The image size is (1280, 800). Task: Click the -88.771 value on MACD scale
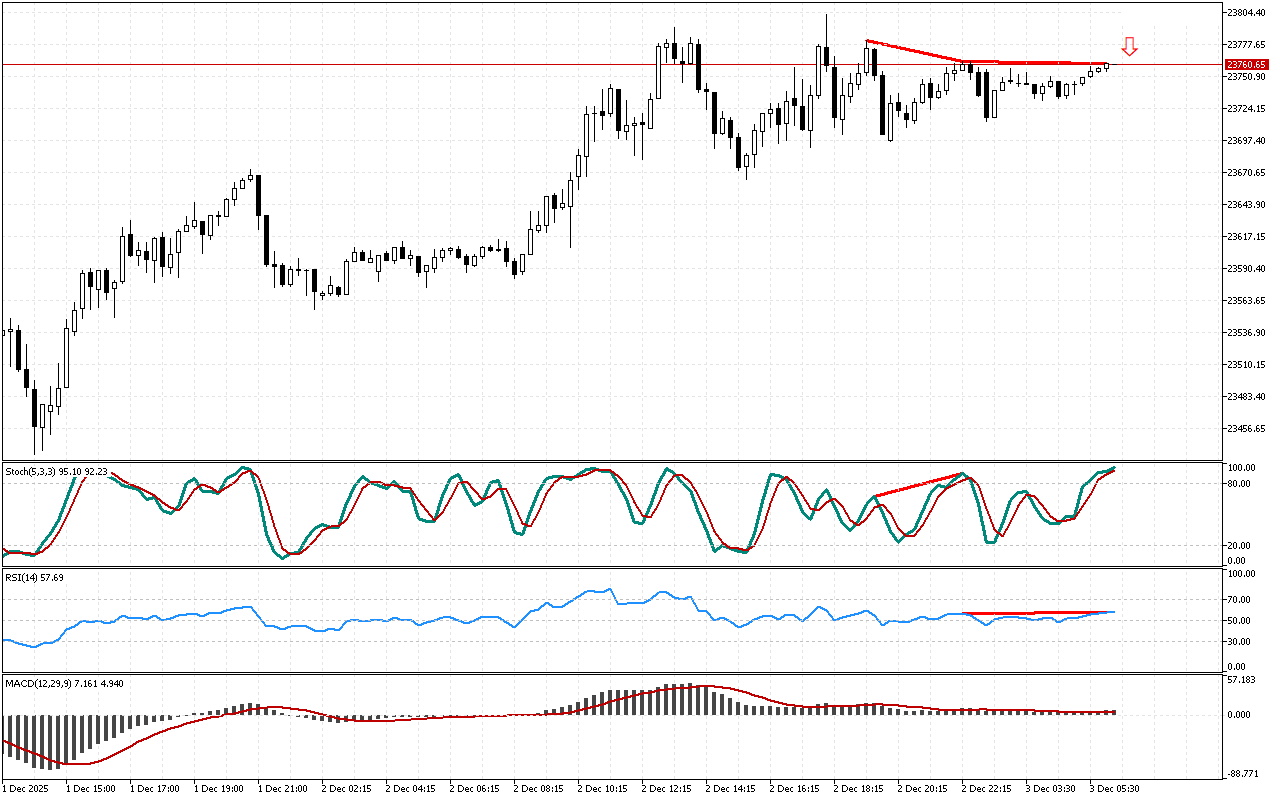pyautogui.click(x=1244, y=773)
